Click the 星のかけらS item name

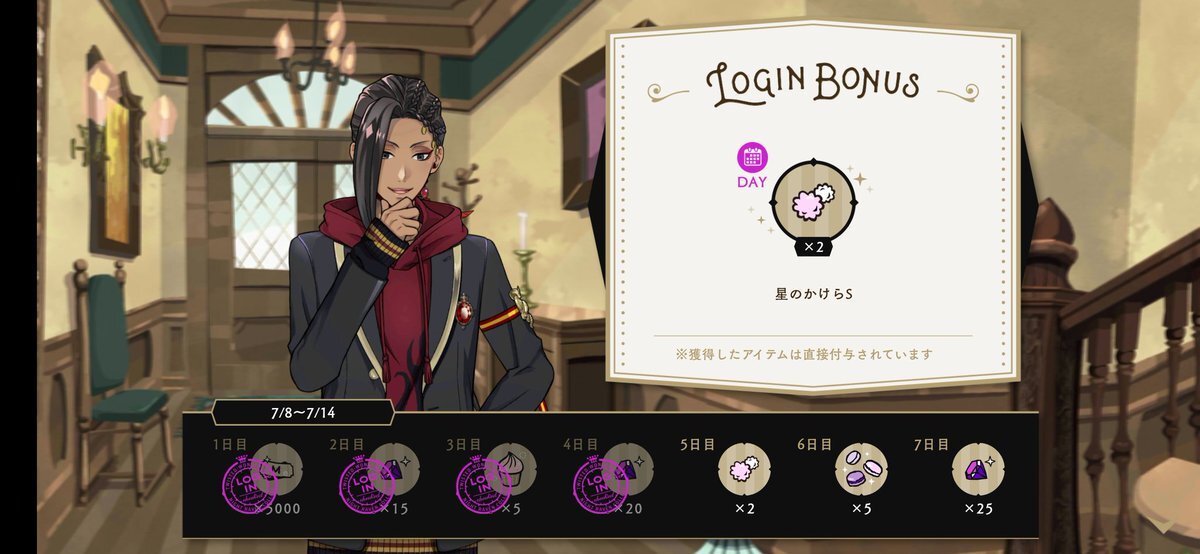click(x=813, y=295)
